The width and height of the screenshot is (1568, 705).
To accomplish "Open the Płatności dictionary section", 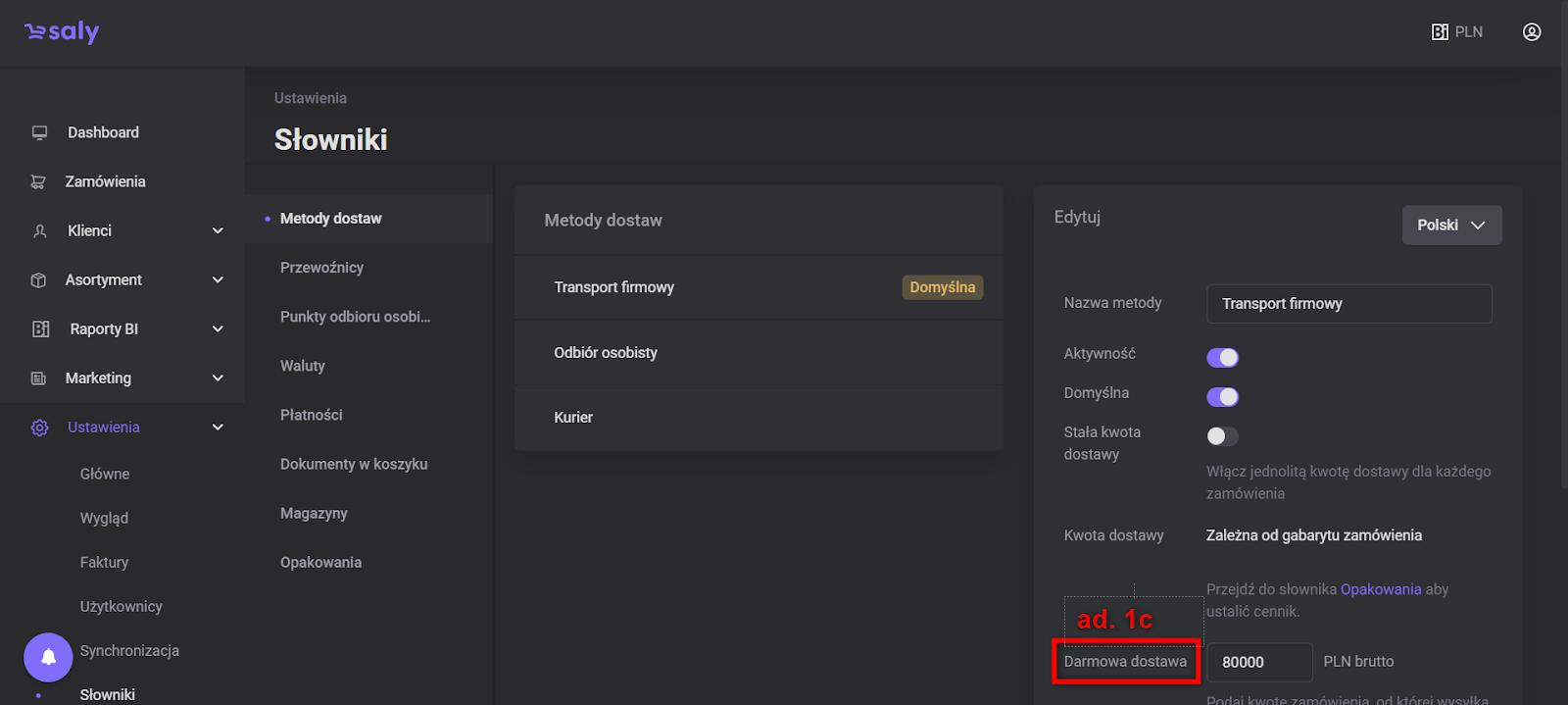I will click(311, 415).
